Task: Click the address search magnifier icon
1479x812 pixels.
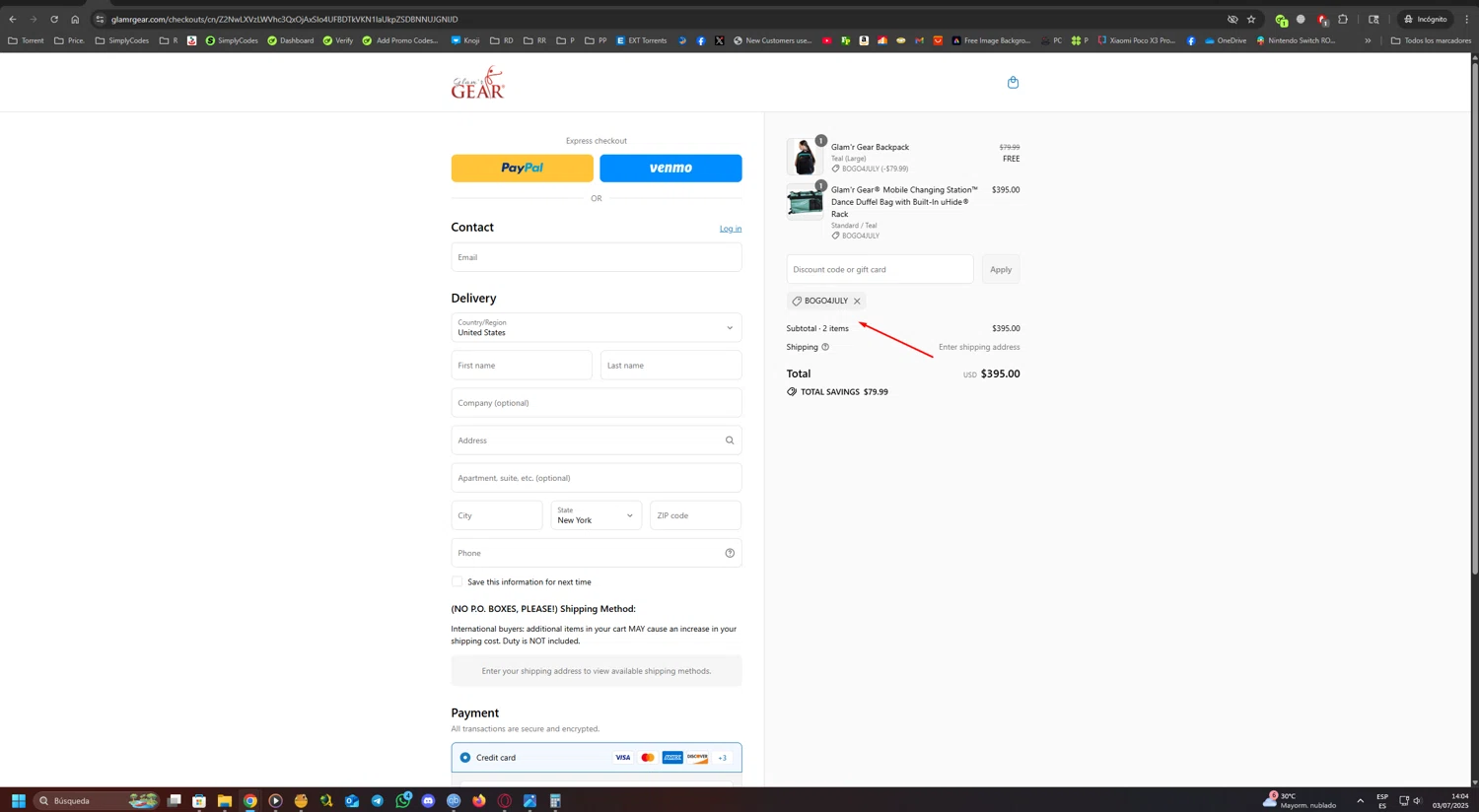Action: (x=730, y=440)
